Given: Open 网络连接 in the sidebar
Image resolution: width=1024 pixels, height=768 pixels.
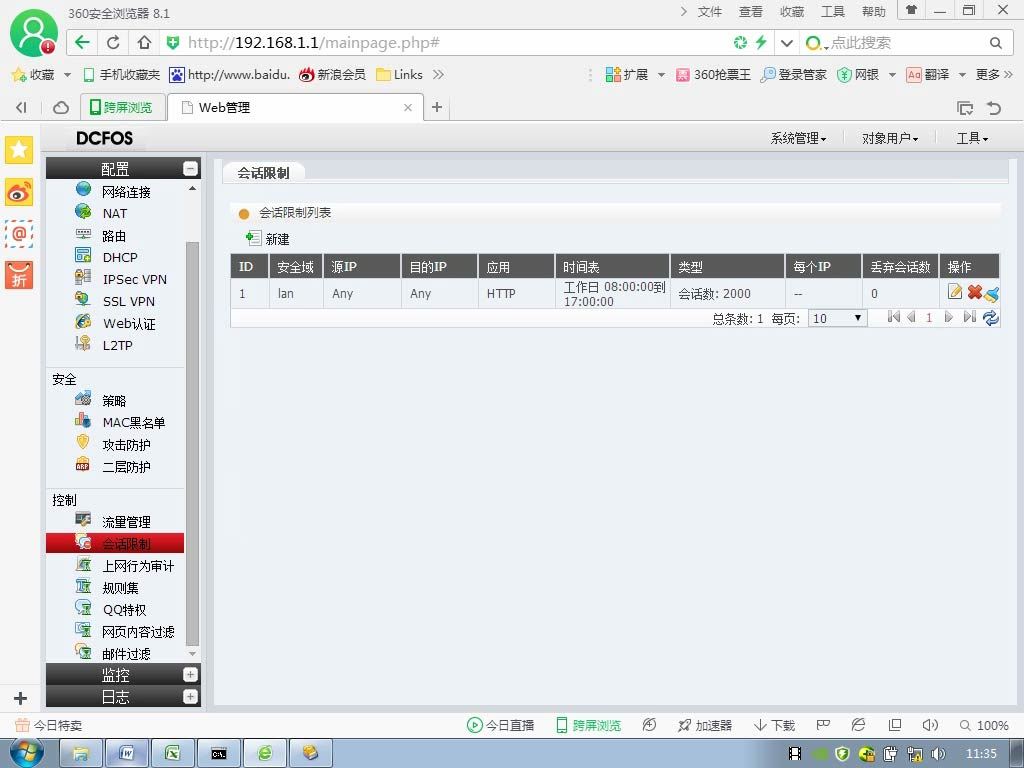Looking at the screenshot, I should 127,191.
